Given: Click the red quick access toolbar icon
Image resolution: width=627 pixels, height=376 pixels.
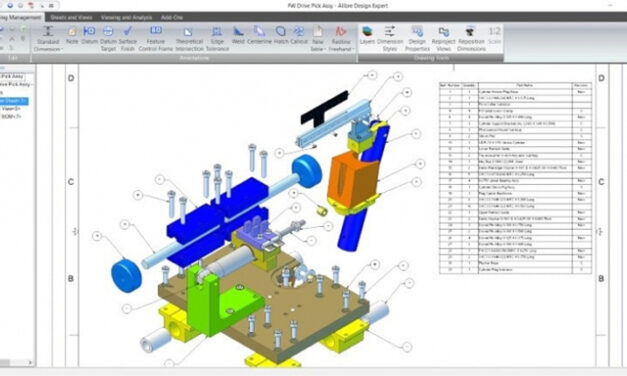Looking at the screenshot, I should pos(31,6).
